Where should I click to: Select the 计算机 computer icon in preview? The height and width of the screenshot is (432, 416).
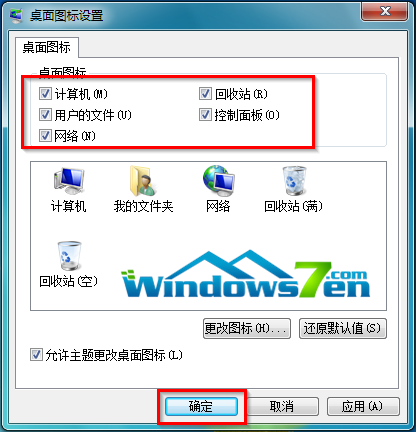click(x=69, y=182)
